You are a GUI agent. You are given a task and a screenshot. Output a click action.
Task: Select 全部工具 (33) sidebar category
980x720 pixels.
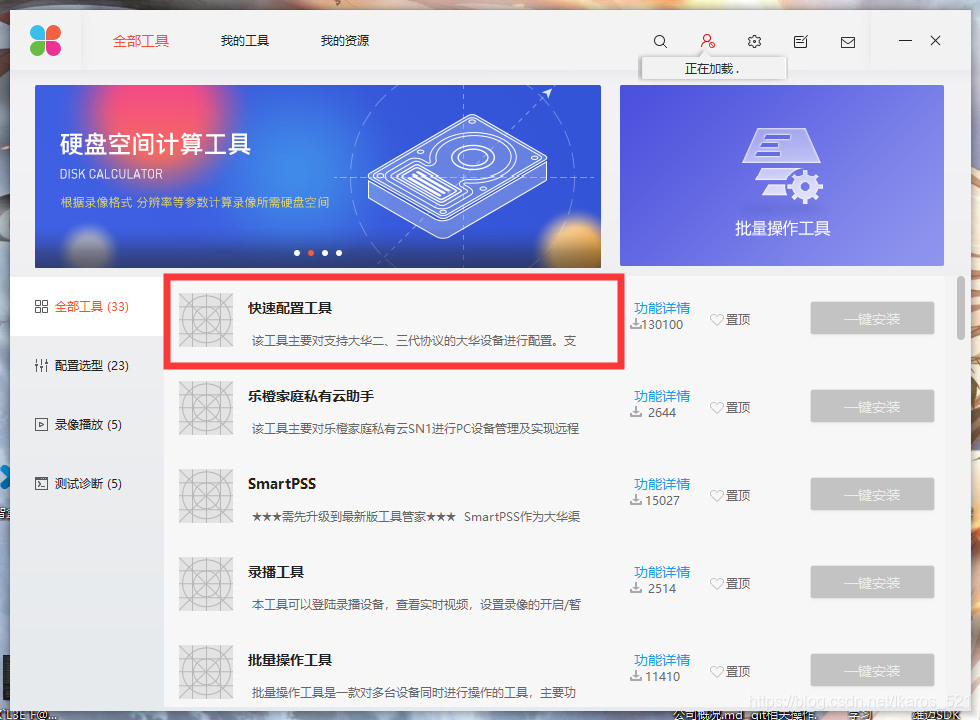(x=87, y=306)
